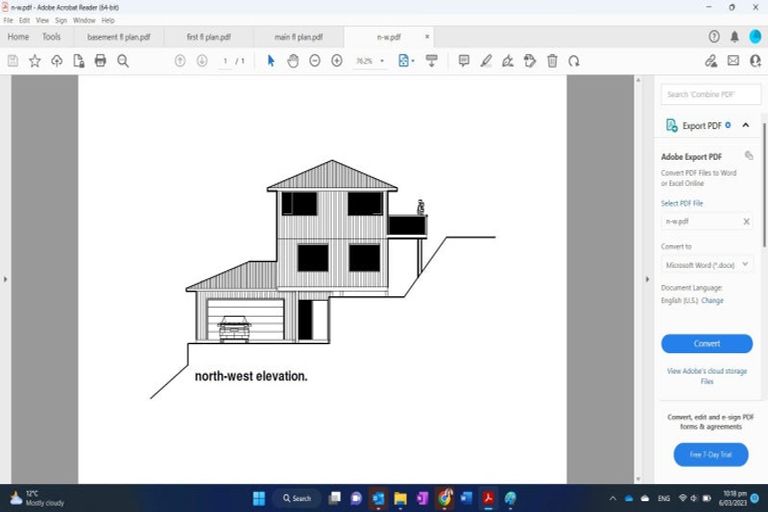Click the Change language link
The image size is (768, 512).
point(712,300)
